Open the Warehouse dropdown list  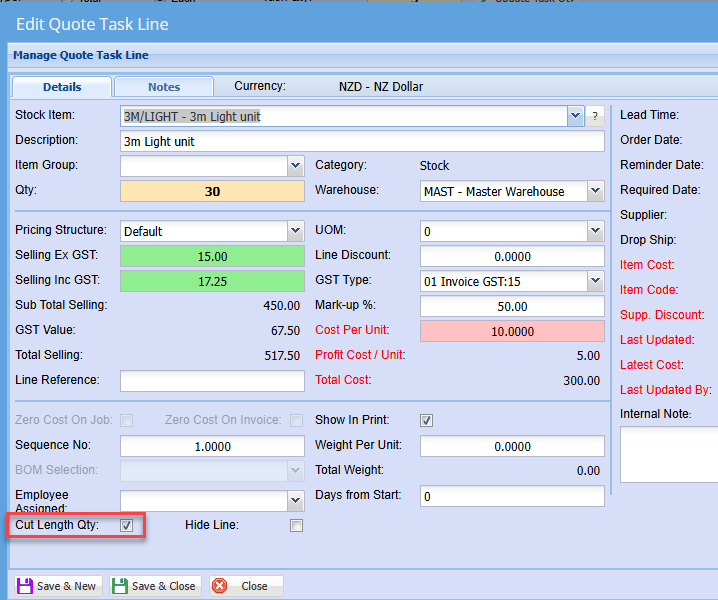pyautogui.click(x=595, y=191)
